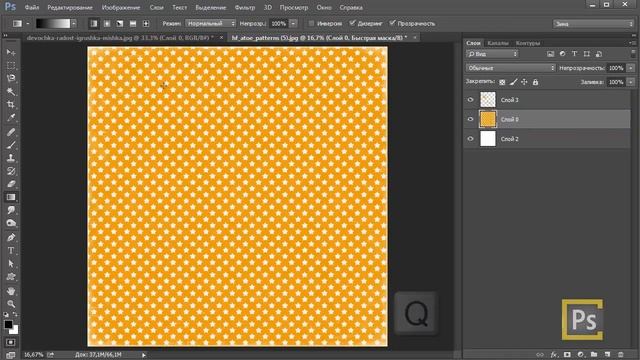Select the Smudge tool
Viewport: 640px width, 360px height.
coord(11,210)
